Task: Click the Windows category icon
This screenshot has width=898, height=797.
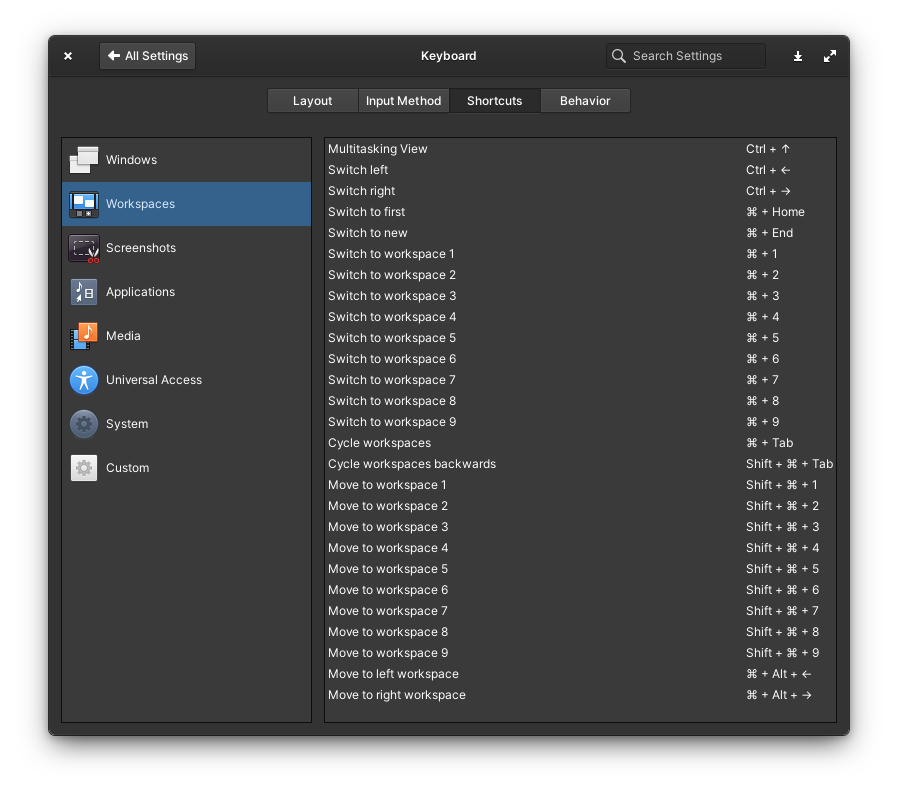Action: click(84, 160)
